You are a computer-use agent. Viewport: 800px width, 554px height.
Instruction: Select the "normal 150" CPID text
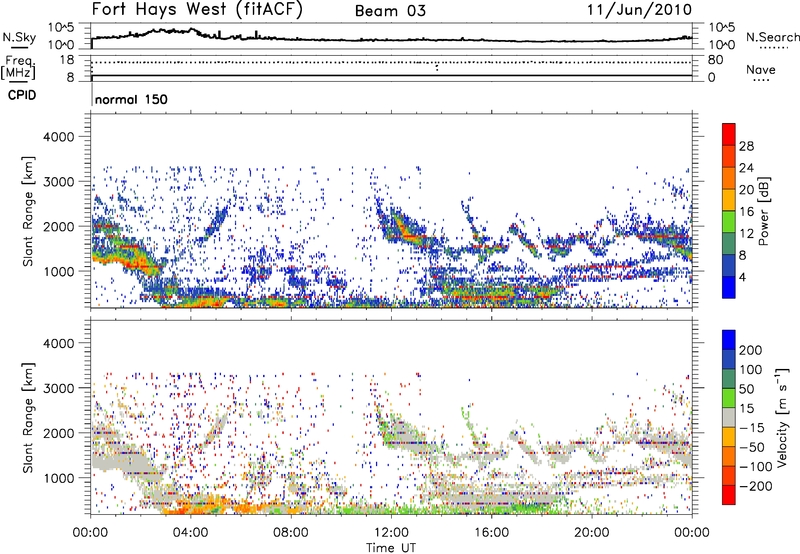(x=131, y=99)
